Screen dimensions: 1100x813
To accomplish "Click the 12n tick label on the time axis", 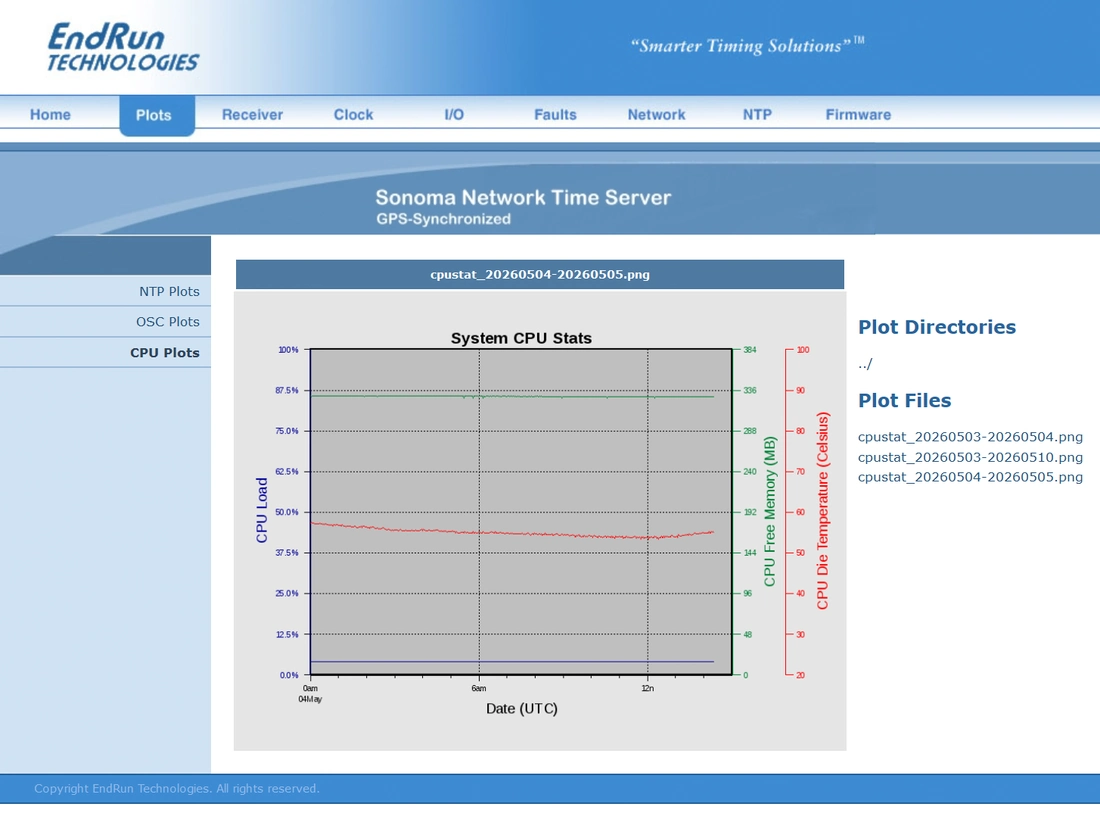I will pos(648,688).
